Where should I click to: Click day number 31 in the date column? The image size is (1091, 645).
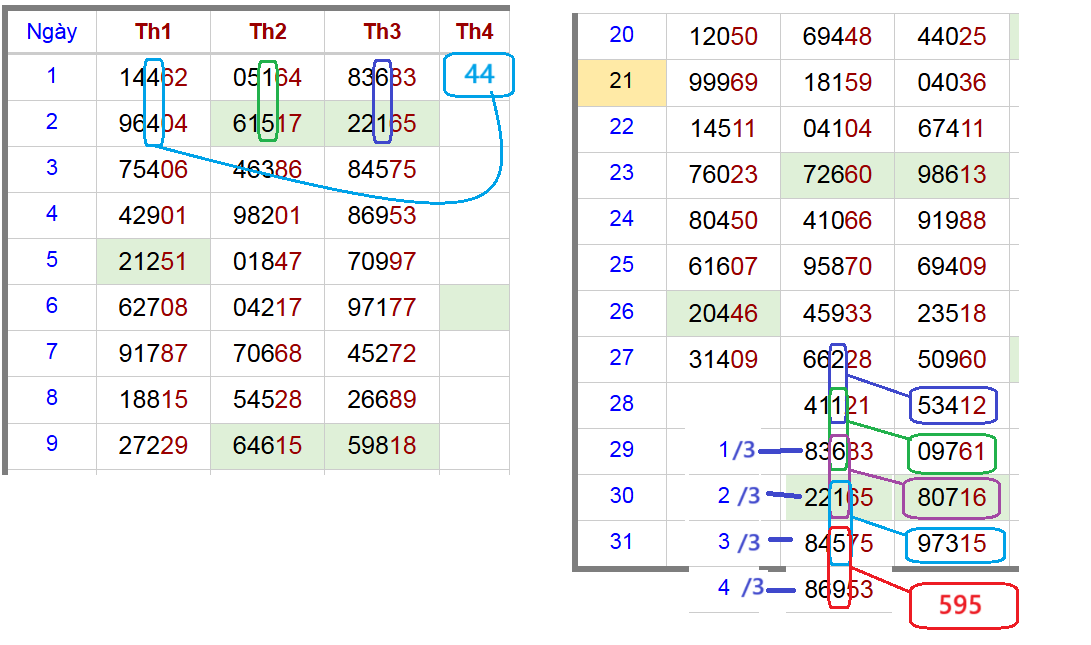tap(622, 541)
